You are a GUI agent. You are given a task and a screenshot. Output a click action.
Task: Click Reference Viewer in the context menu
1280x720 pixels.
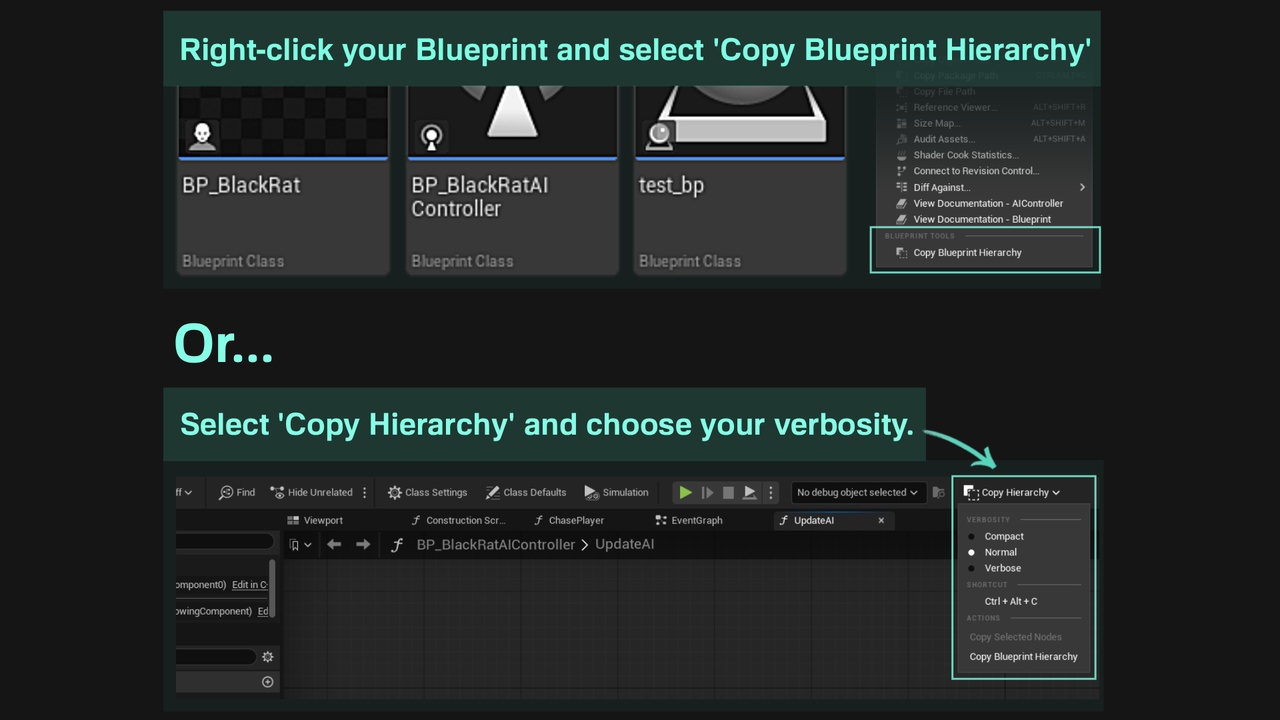pos(954,107)
